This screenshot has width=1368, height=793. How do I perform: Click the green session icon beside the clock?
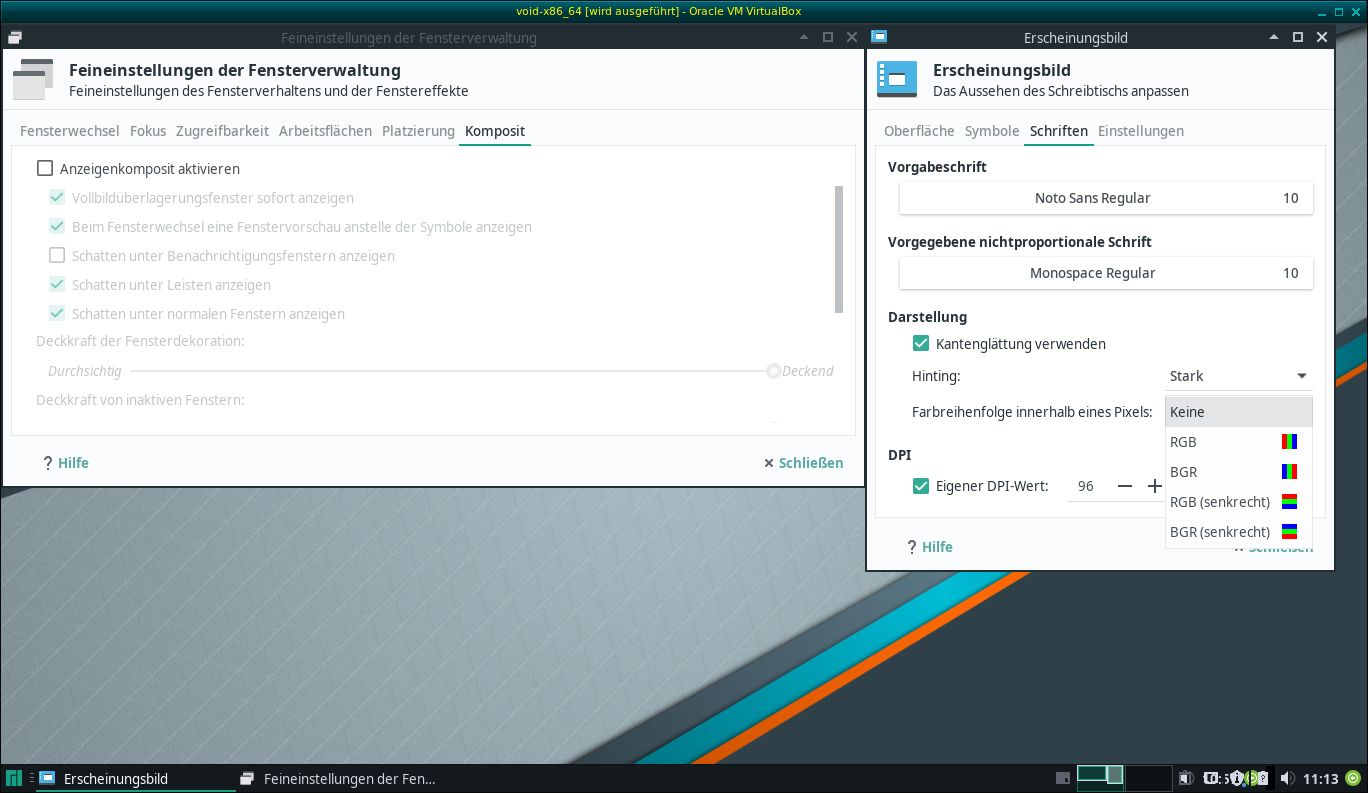(x=1353, y=778)
